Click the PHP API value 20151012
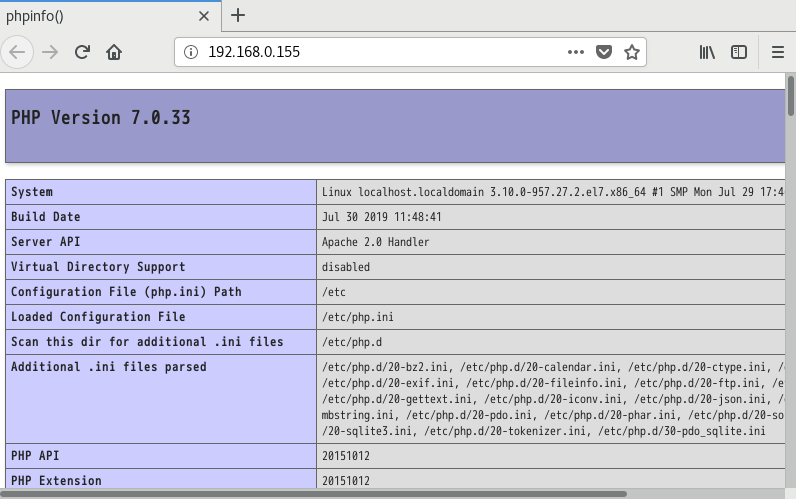Screen dimensions: 796x499 (x=346, y=455)
